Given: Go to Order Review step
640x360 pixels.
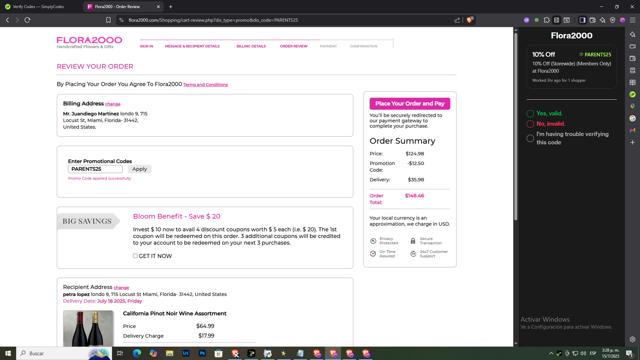Looking at the screenshot, I should (293, 46).
